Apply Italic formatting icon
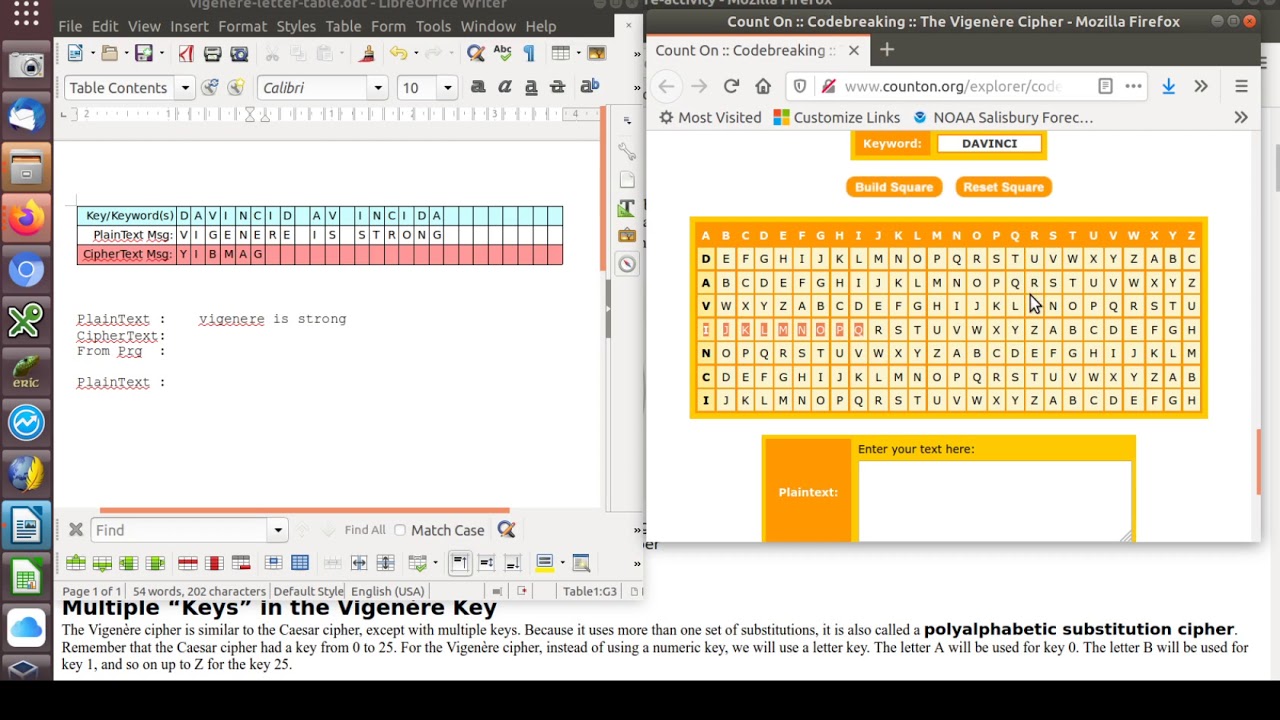Image resolution: width=1280 pixels, height=720 pixels. click(504, 88)
